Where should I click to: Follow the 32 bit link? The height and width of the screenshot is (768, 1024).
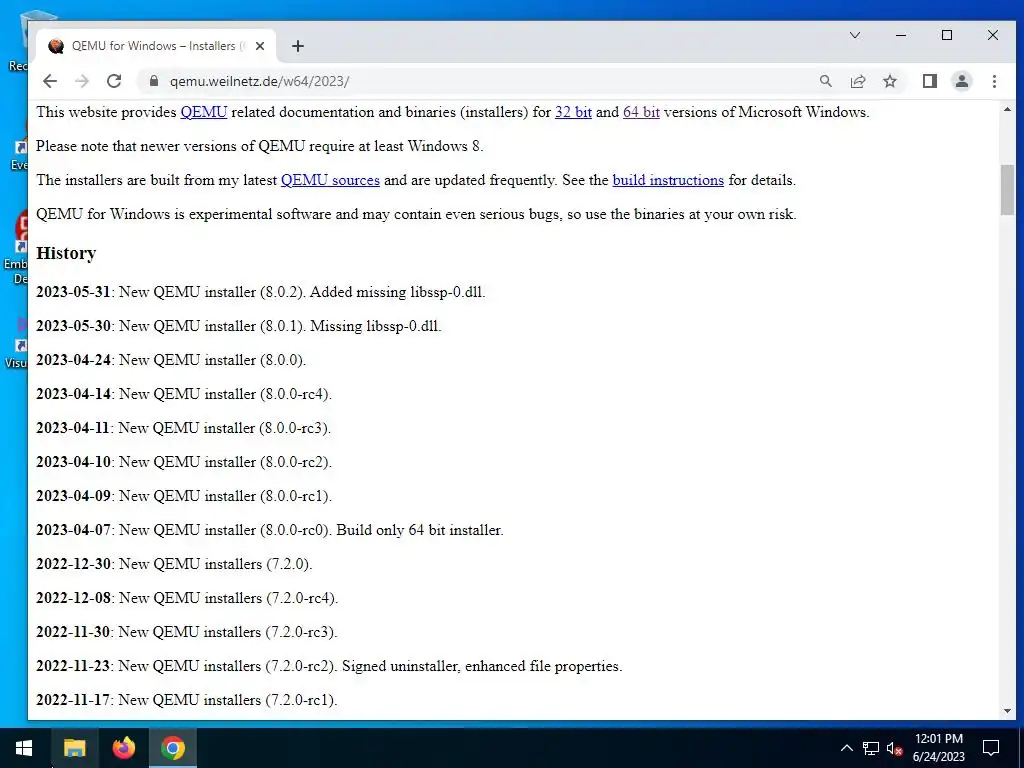(573, 112)
